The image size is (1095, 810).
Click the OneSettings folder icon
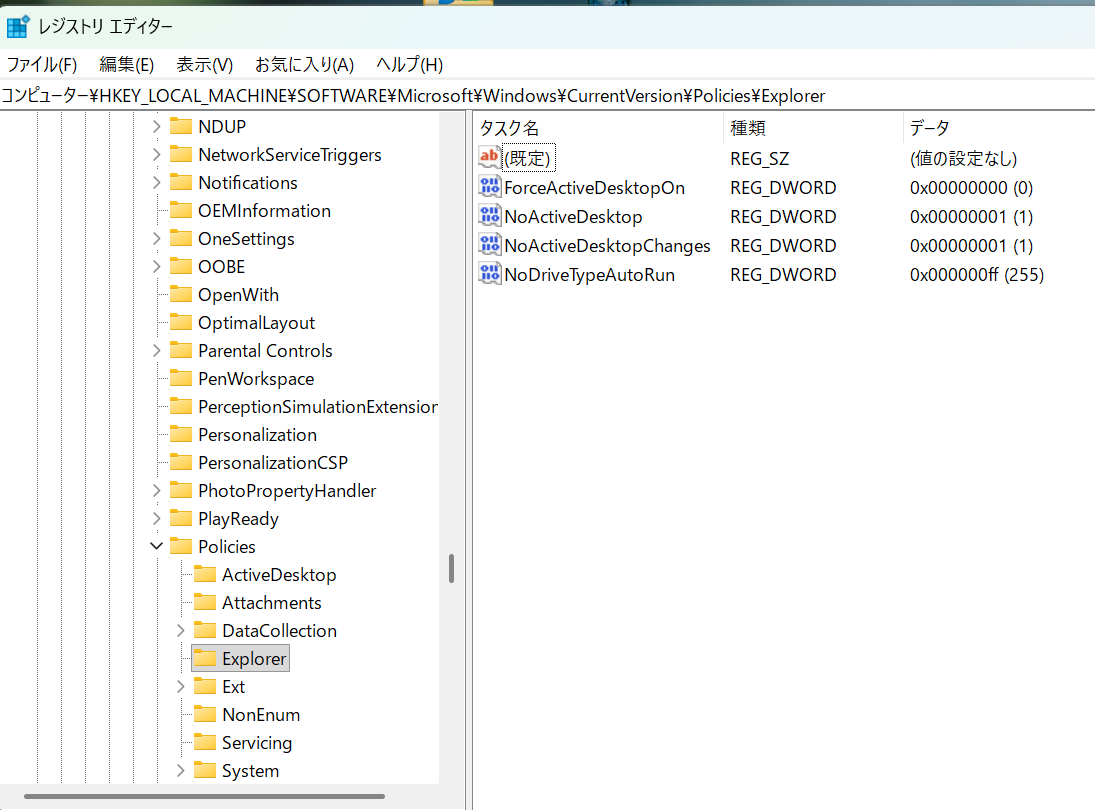point(181,238)
